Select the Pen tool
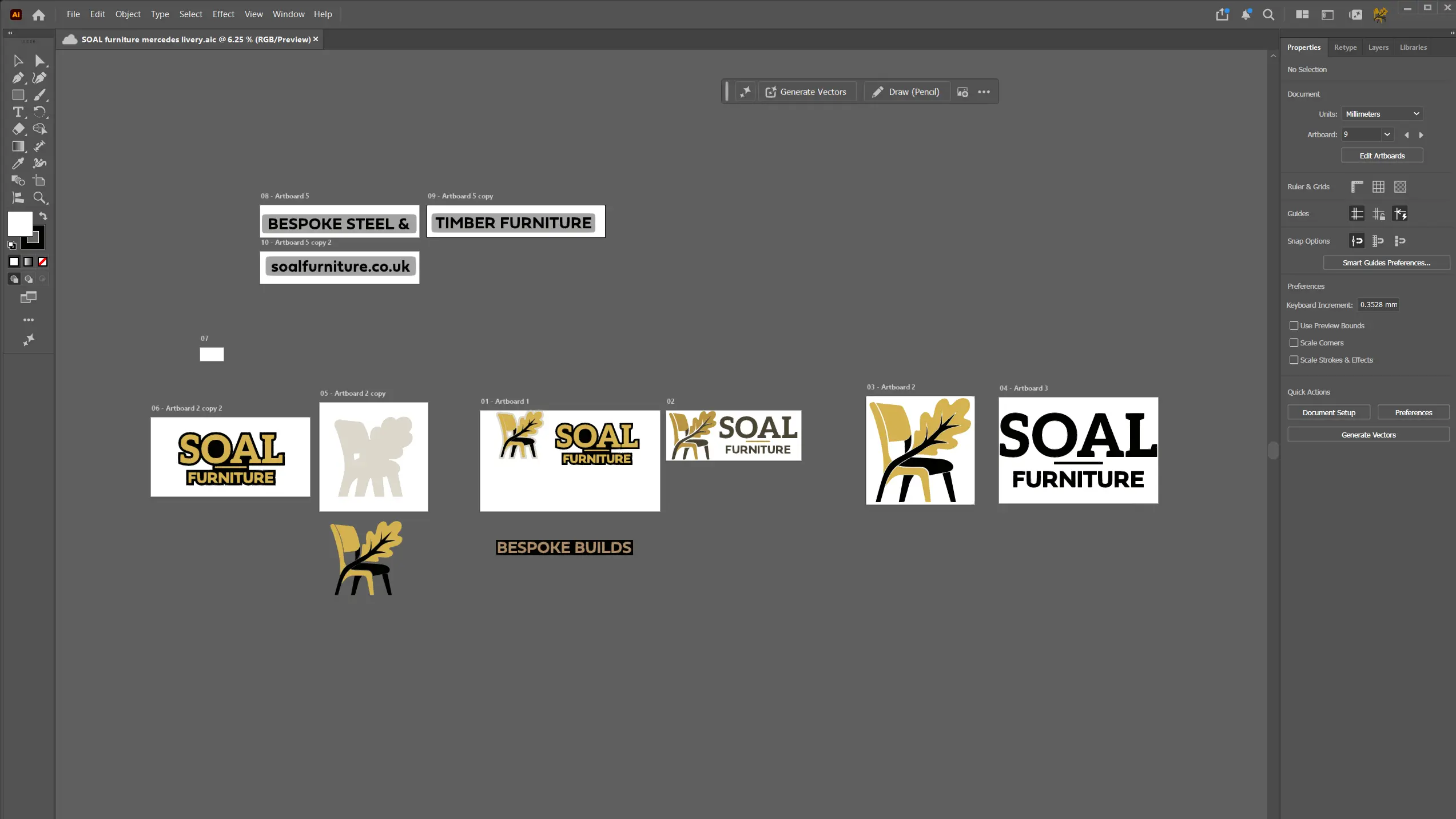Viewport: 1456px width, 819px height. [18, 78]
